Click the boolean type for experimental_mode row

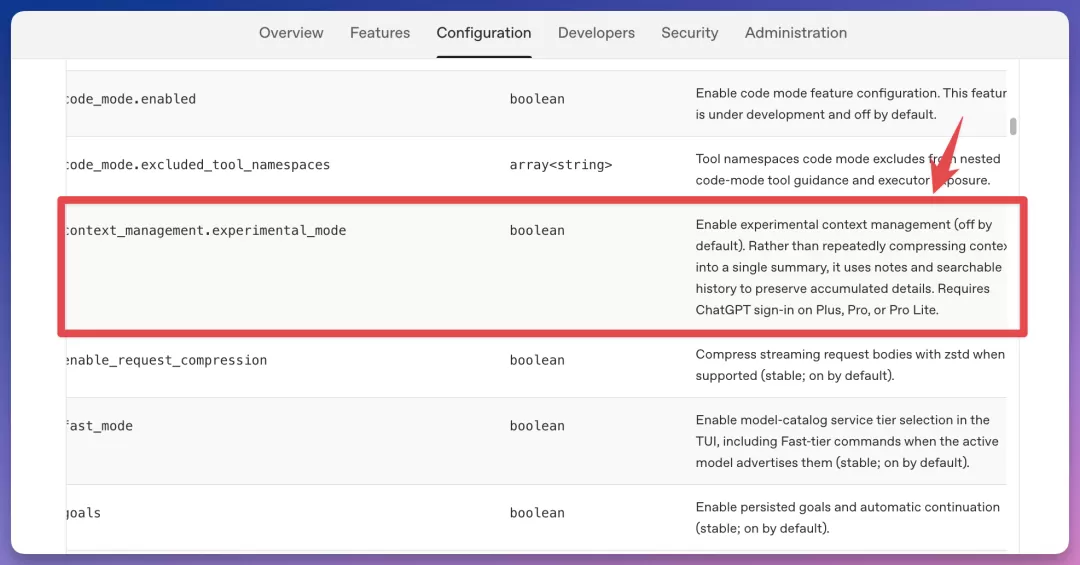click(537, 231)
